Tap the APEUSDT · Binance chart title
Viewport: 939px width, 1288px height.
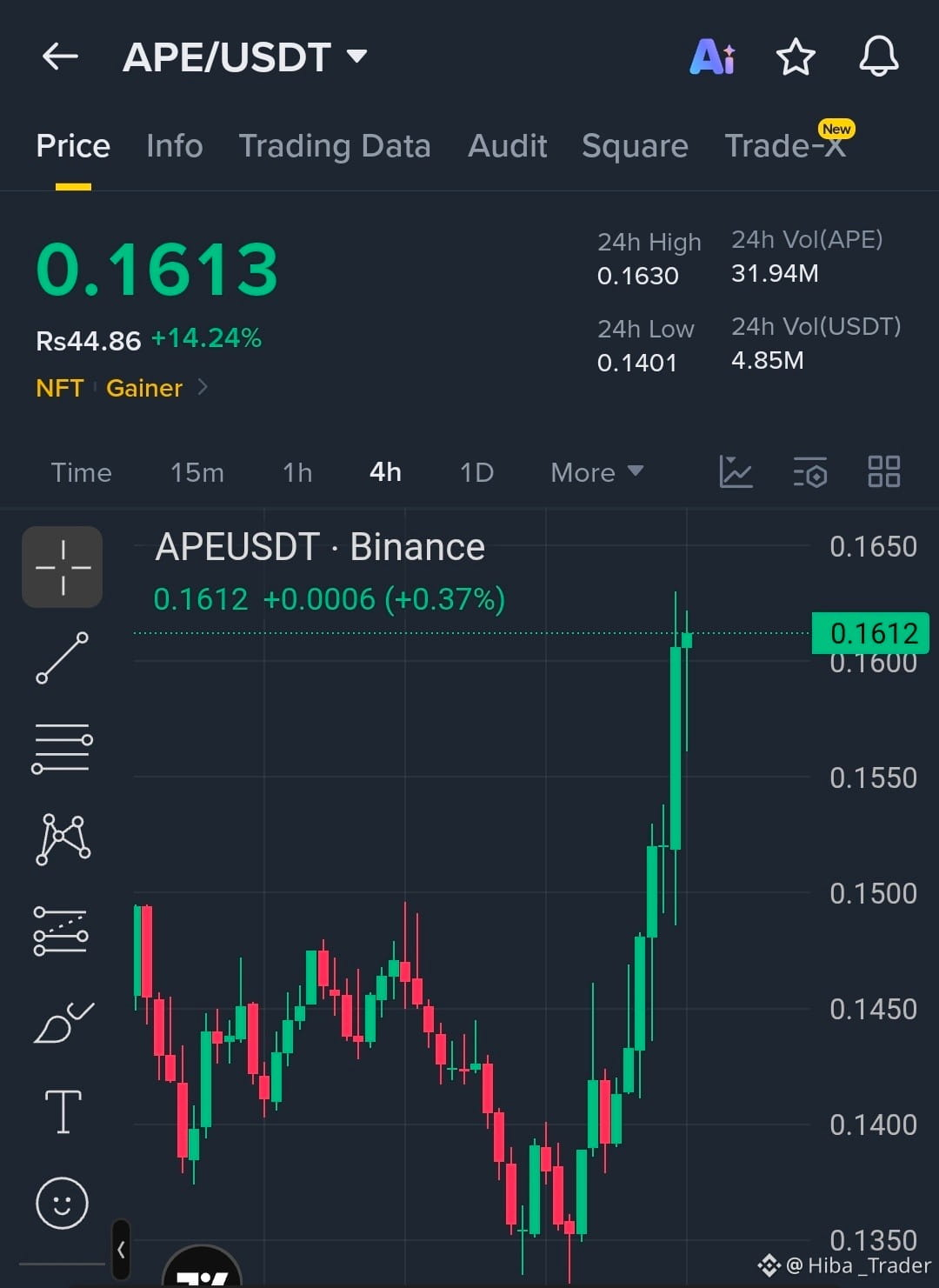pos(320,547)
